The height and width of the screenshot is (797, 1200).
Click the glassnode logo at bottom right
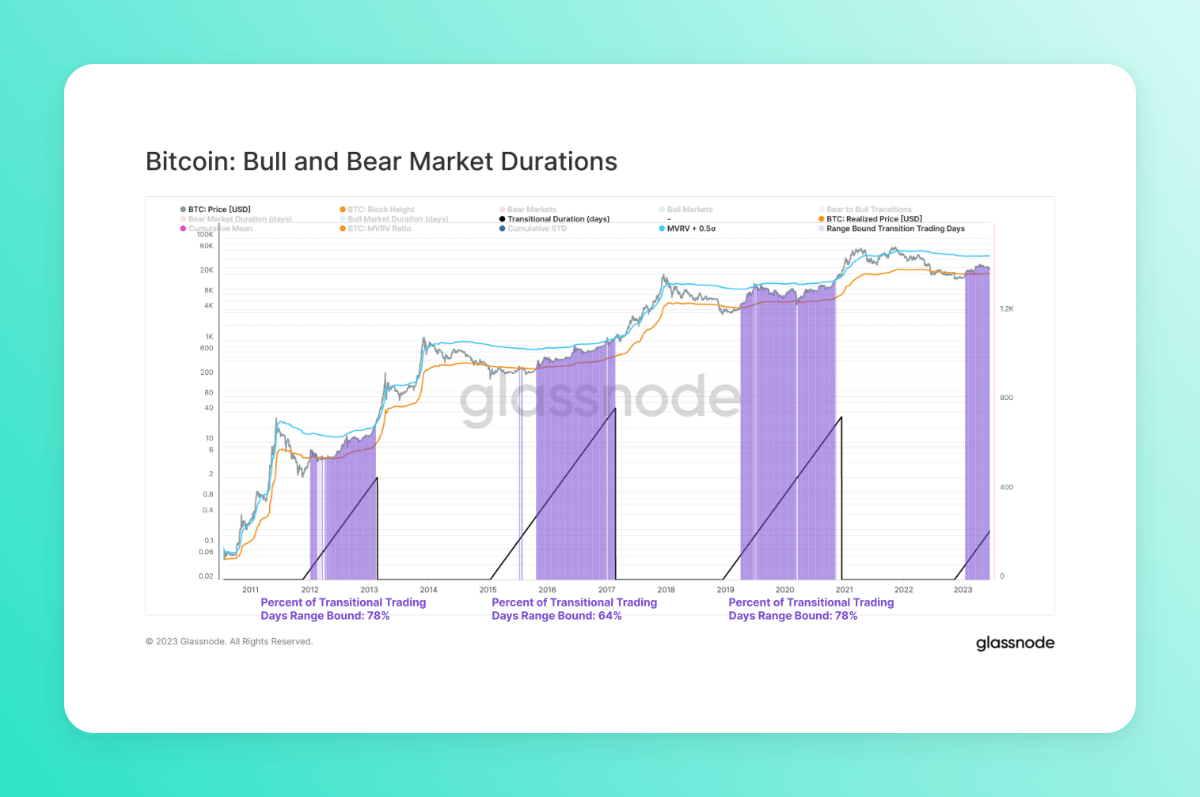pos(1015,643)
